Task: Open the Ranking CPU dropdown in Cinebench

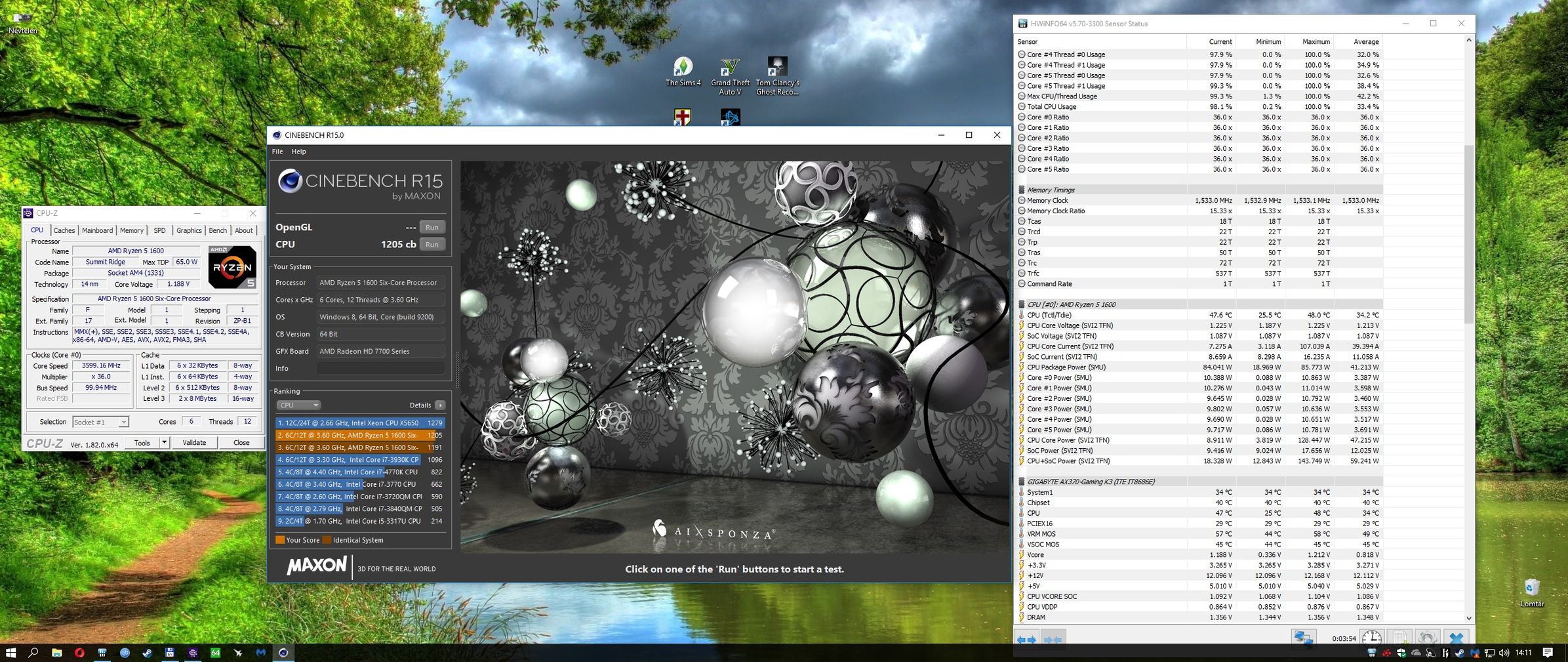Action: [298, 405]
